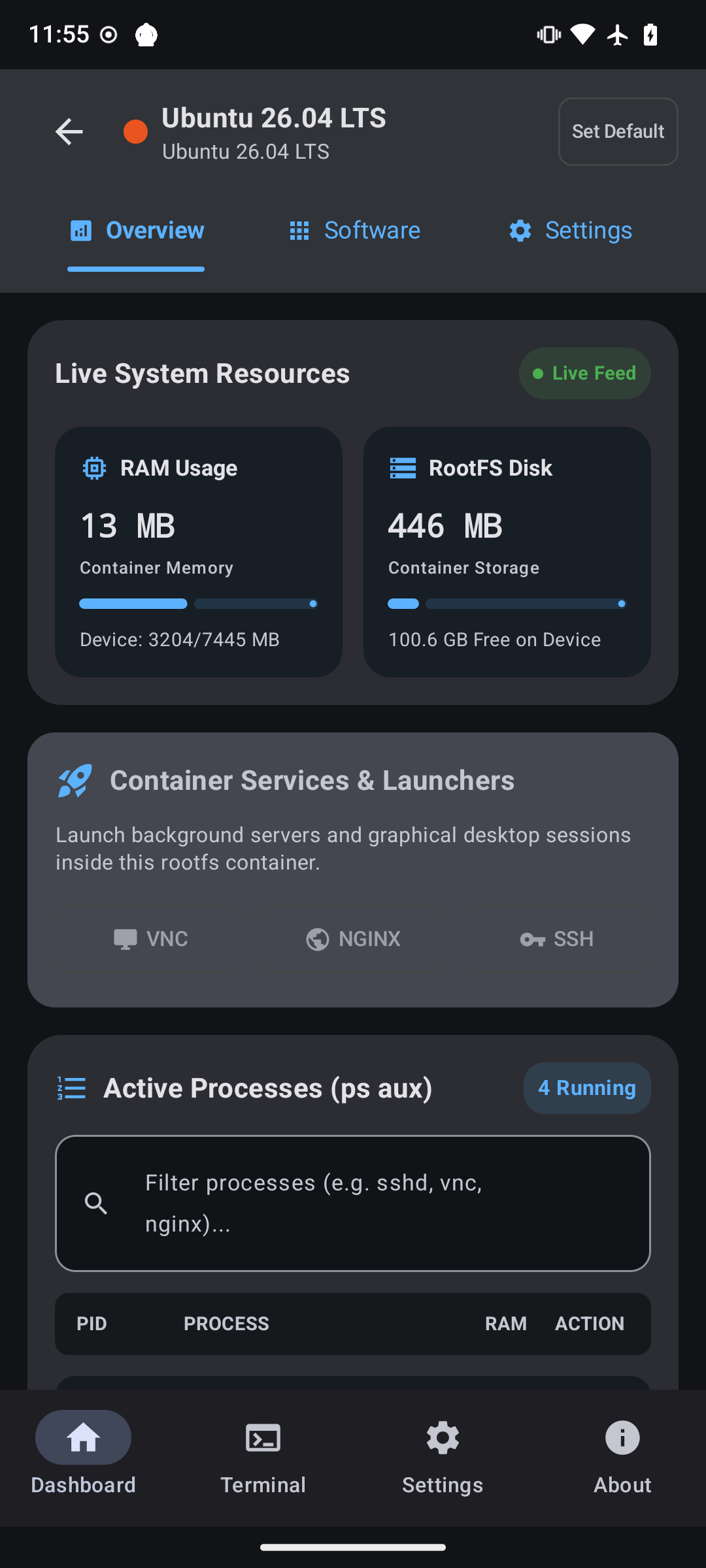Click 100.6 GB Free on Device text

[x=495, y=640]
